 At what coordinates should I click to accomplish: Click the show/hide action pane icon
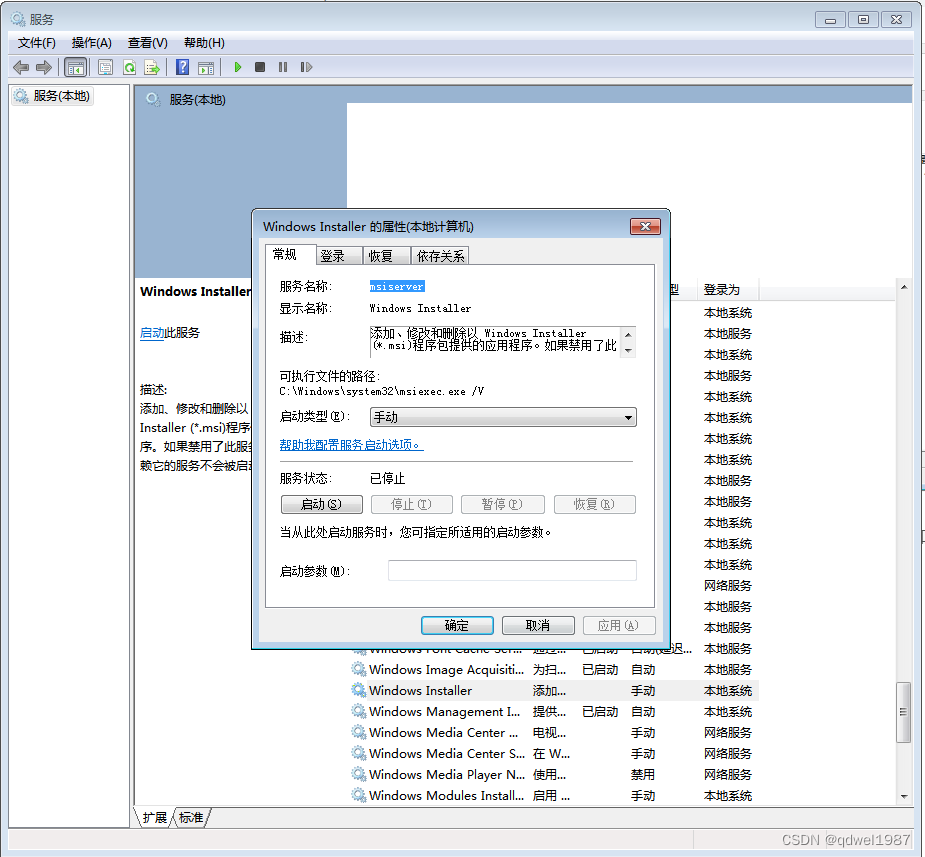coord(206,67)
